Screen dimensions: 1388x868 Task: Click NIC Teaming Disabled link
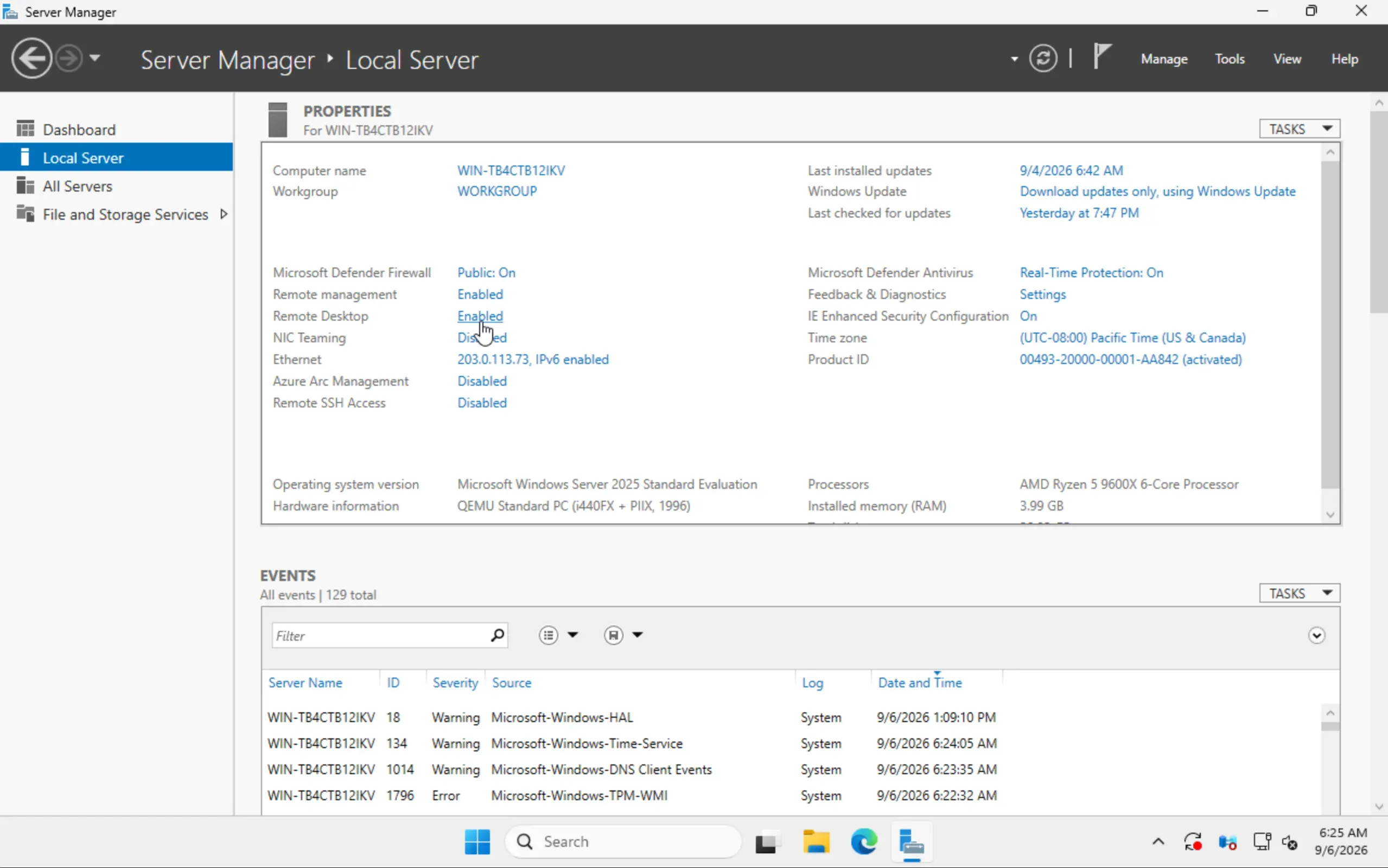pyautogui.click(x=482, y=337)
